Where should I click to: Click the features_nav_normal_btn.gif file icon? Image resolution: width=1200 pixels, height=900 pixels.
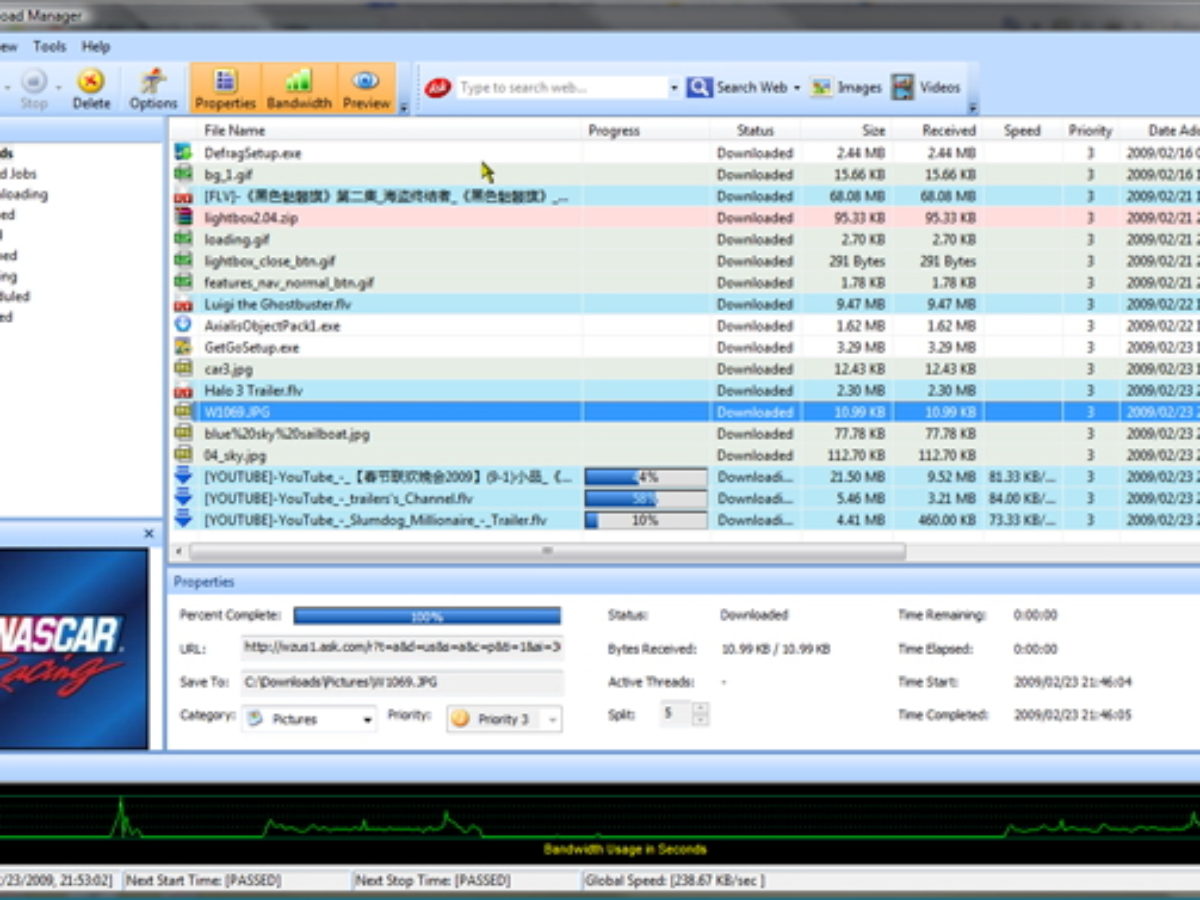point(183,282)
